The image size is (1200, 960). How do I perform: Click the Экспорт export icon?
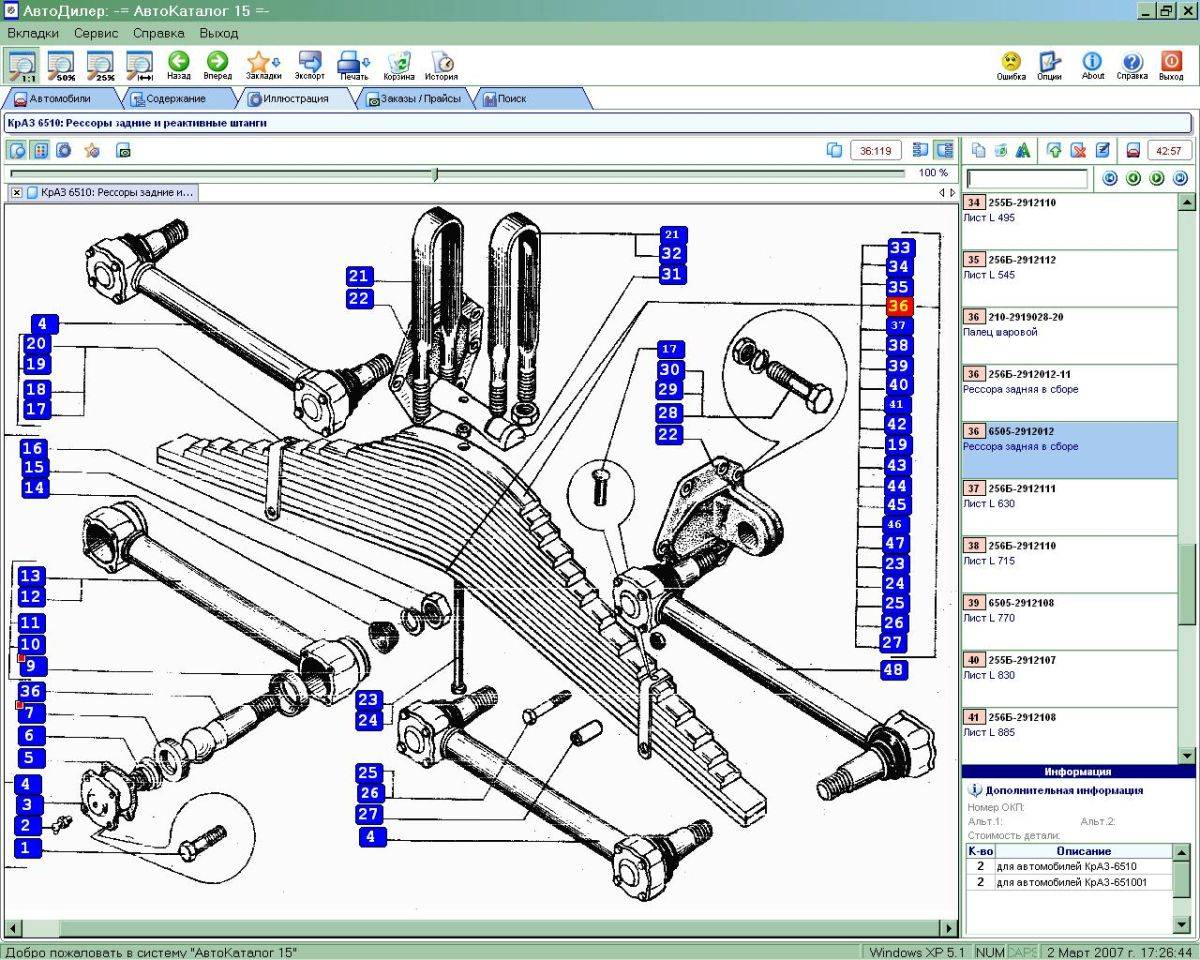[310, 65]
